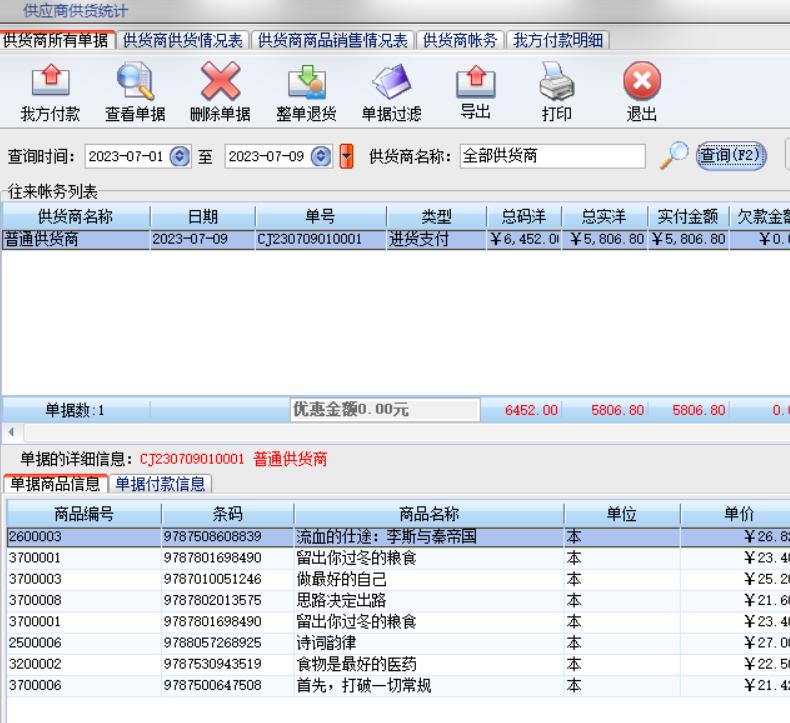This screenshot has height=723, width=790.
Task: Click the 查询(F2) button
Action: [x=731, y=156]
